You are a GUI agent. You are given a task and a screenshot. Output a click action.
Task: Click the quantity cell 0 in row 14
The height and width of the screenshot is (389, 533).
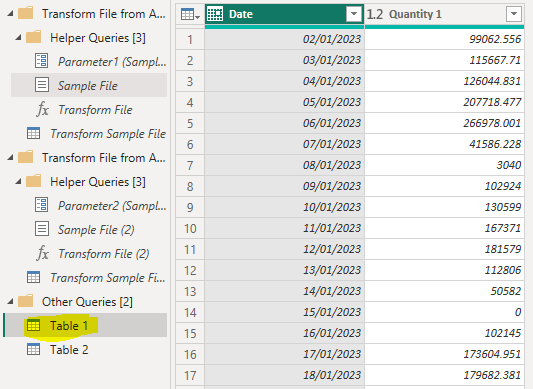click(444, 312)
